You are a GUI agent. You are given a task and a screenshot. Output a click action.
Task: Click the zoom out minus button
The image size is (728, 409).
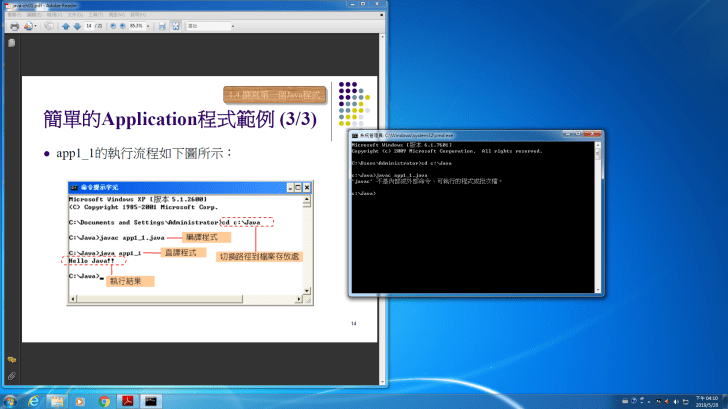(x=111, y=26)
